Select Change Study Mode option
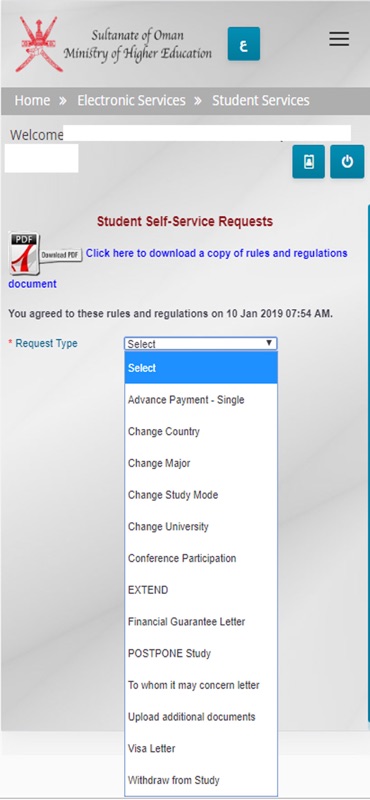The width and height of the screenshot is (370, 800). pyautogui.click(x=201, y=495)
